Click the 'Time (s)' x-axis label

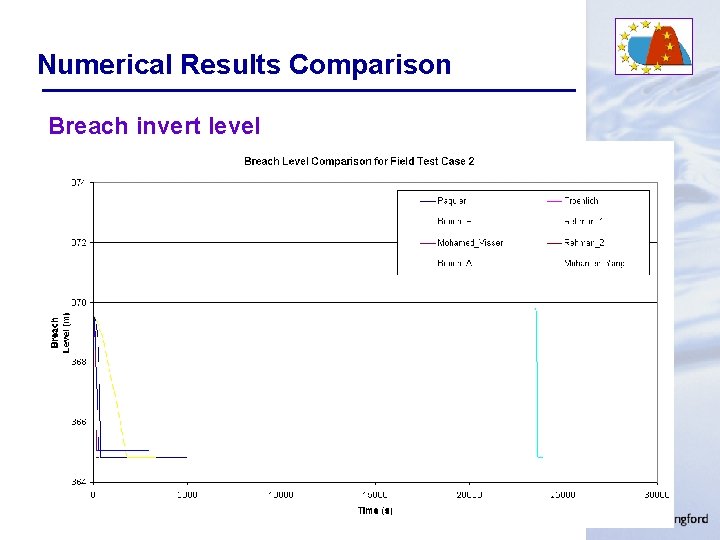click(x=375, y=510)
